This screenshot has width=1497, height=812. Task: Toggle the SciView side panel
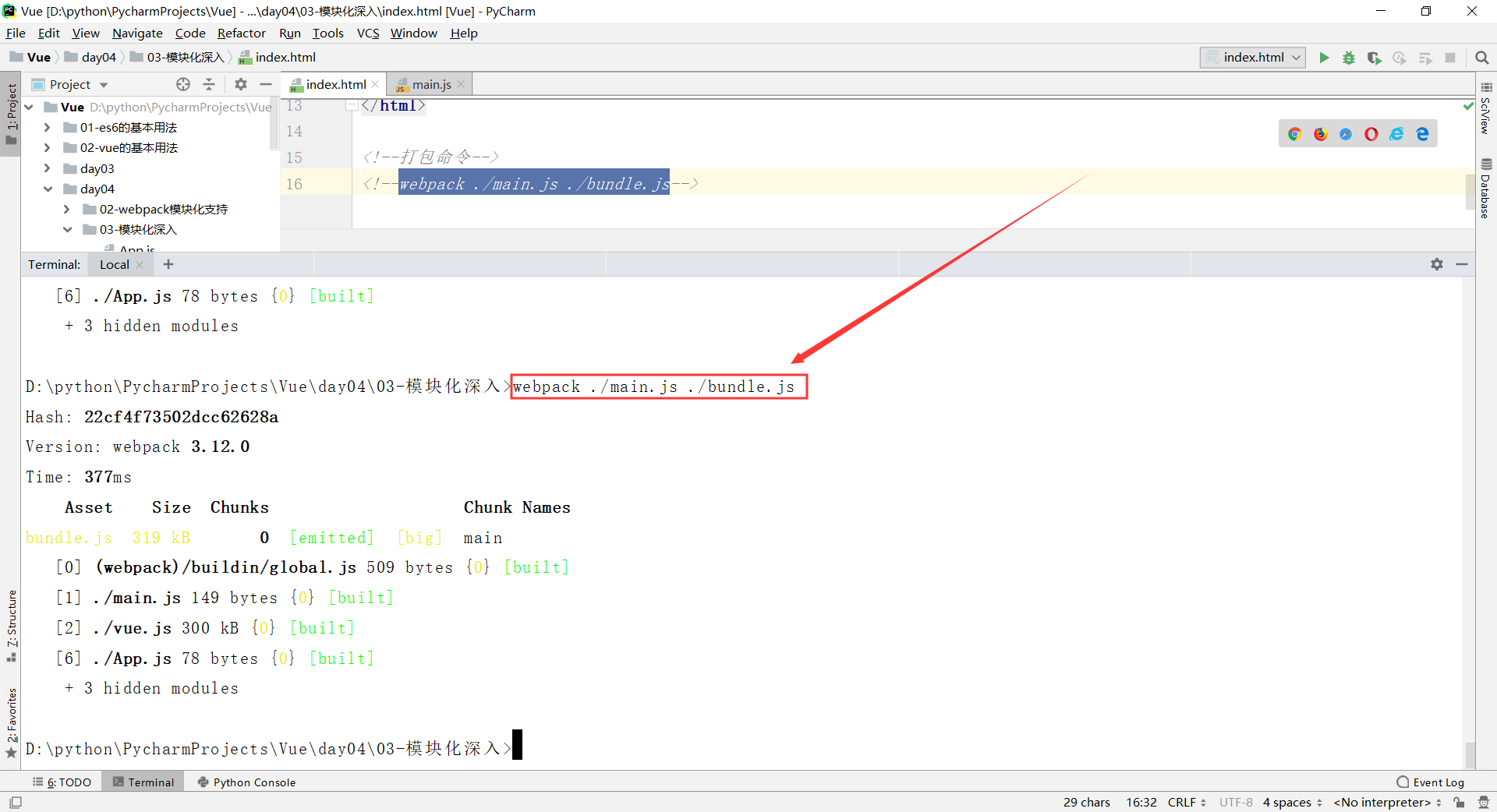[x=1486, y=109]
